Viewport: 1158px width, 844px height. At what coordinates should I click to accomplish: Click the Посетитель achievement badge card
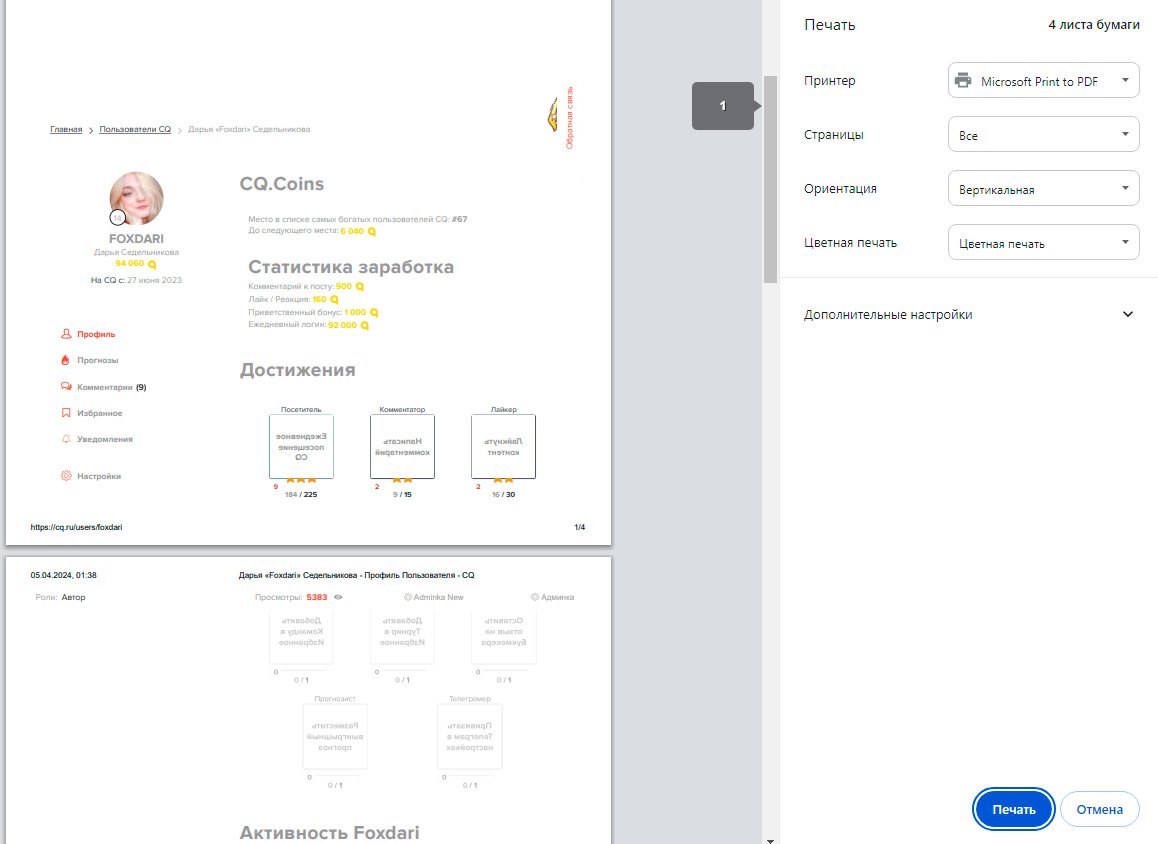click(301, 446)
